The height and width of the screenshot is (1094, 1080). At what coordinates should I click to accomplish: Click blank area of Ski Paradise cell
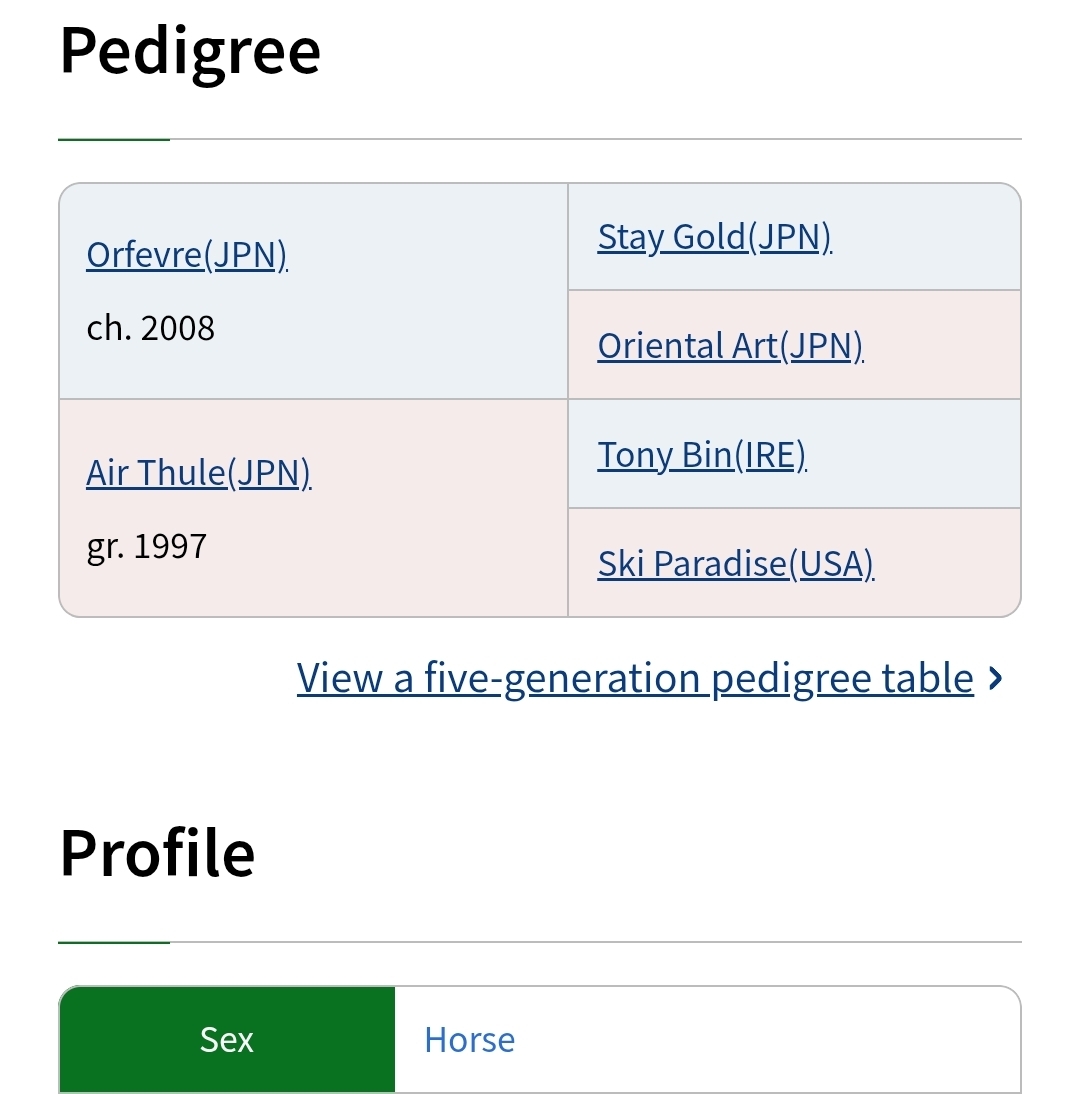[950, 564]
